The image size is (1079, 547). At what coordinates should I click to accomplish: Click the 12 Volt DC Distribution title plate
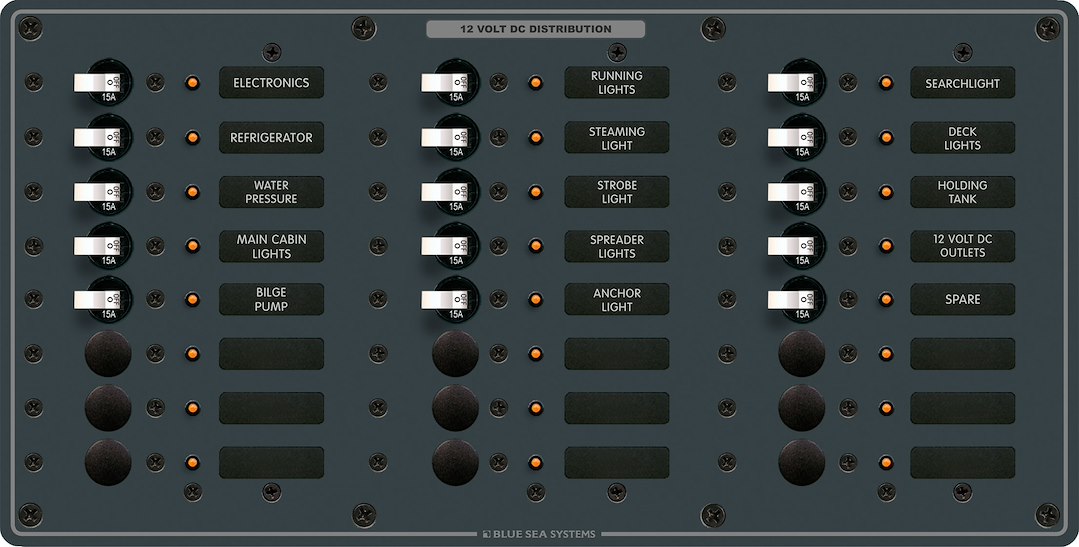535,30
